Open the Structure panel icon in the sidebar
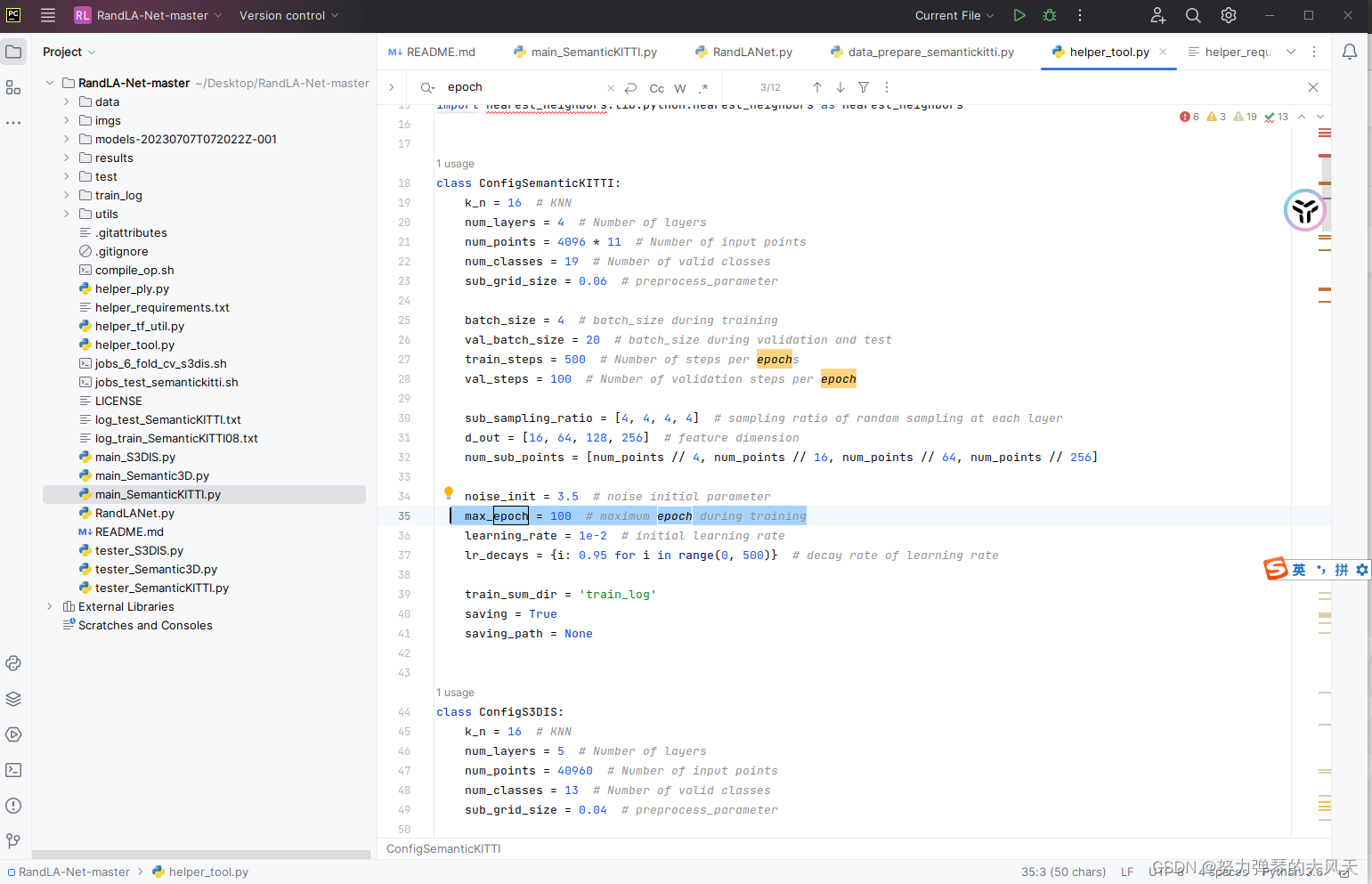Viewport: 1372px width, 884px height. tap(13, 86)
